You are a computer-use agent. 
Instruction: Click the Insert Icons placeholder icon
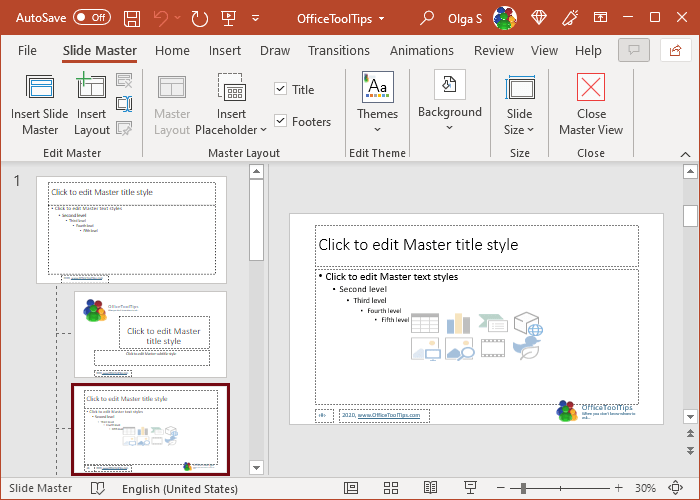(527, 348)
